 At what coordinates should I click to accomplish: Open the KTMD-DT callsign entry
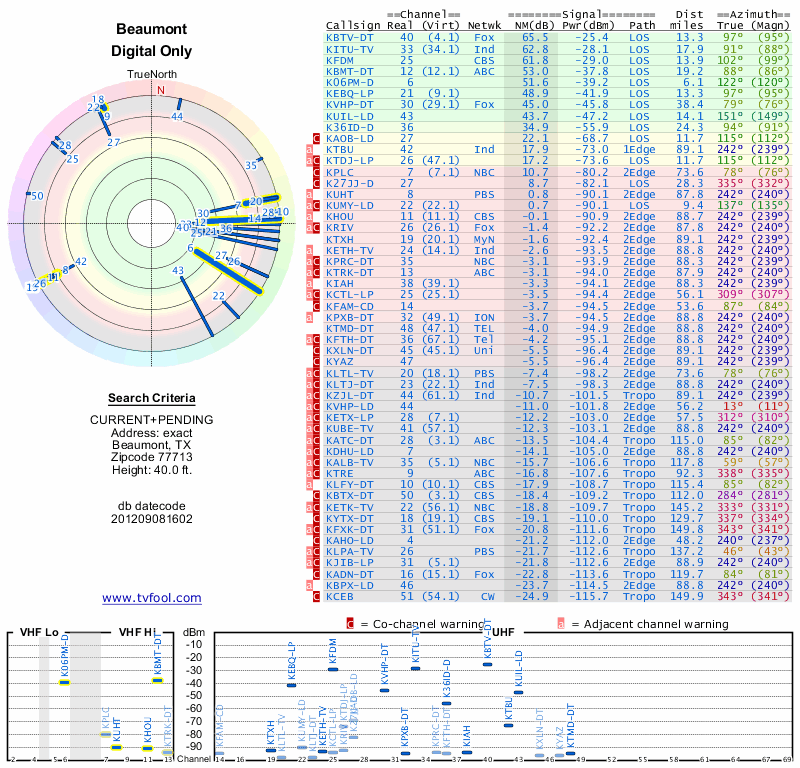349,329
